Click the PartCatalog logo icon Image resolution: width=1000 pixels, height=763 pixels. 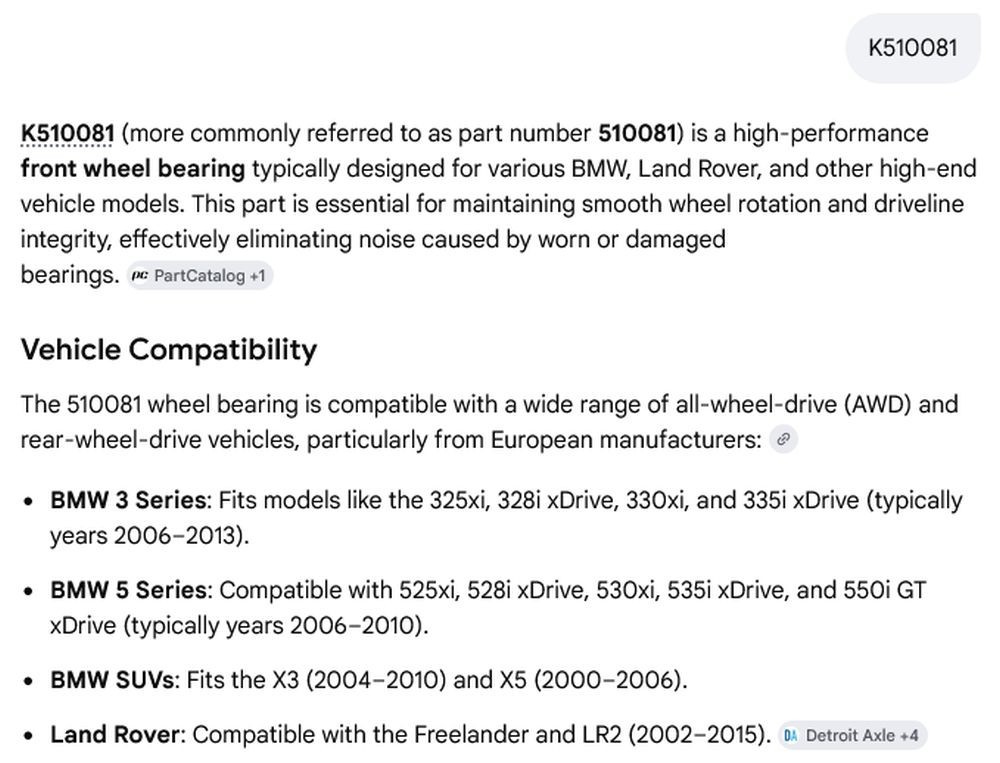(140, 276)
